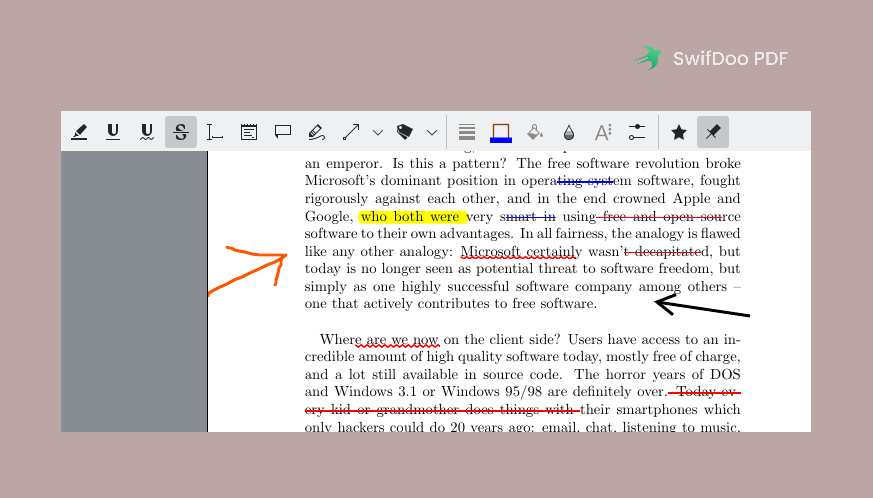This screenshot has width=873, height=498.
Task: Click the black arrow annotation
Action: click(x=702, y=306)
